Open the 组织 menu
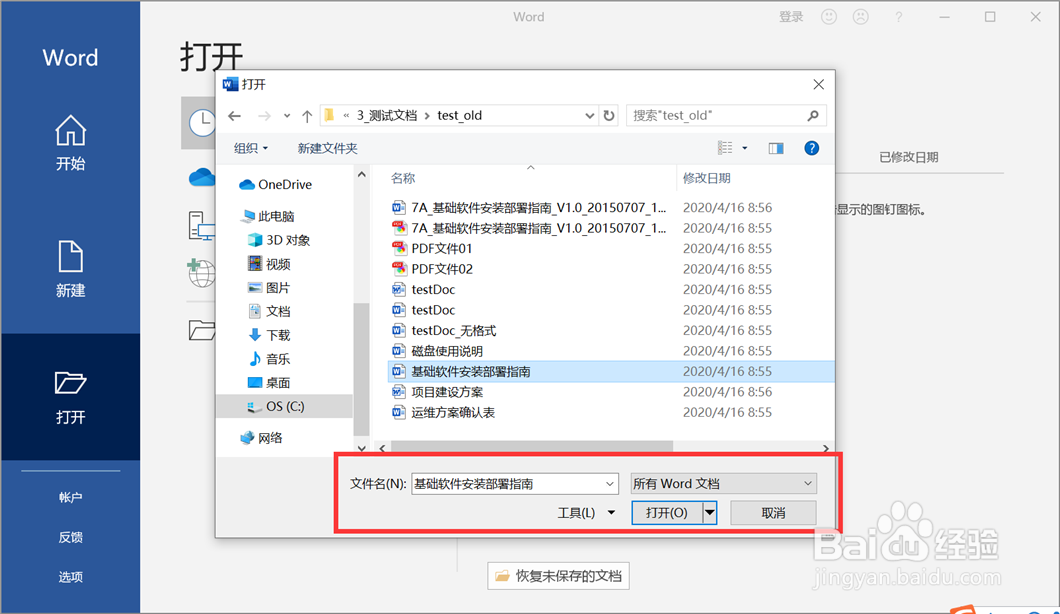Image resolution: width=1060 pixels, height=614 pixels. click(x=251, y=148)
